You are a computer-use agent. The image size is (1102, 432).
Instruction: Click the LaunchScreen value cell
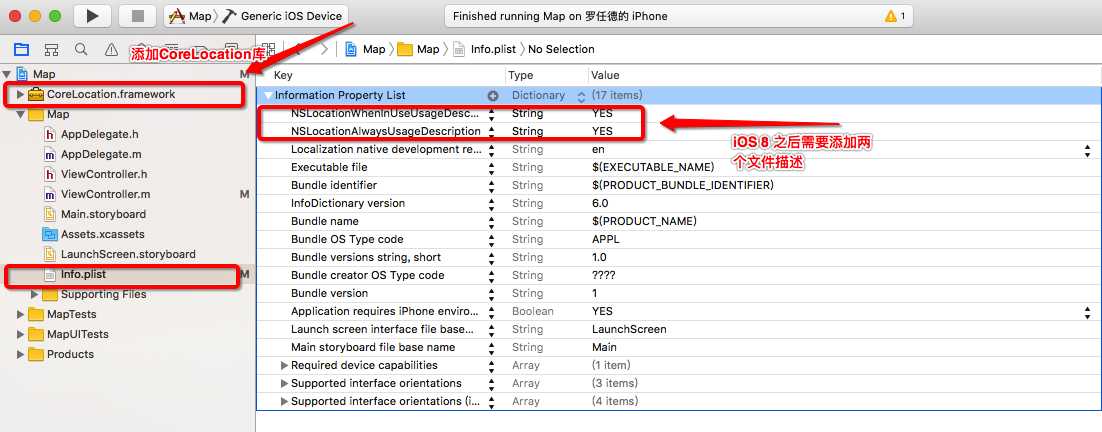point(630,329)
